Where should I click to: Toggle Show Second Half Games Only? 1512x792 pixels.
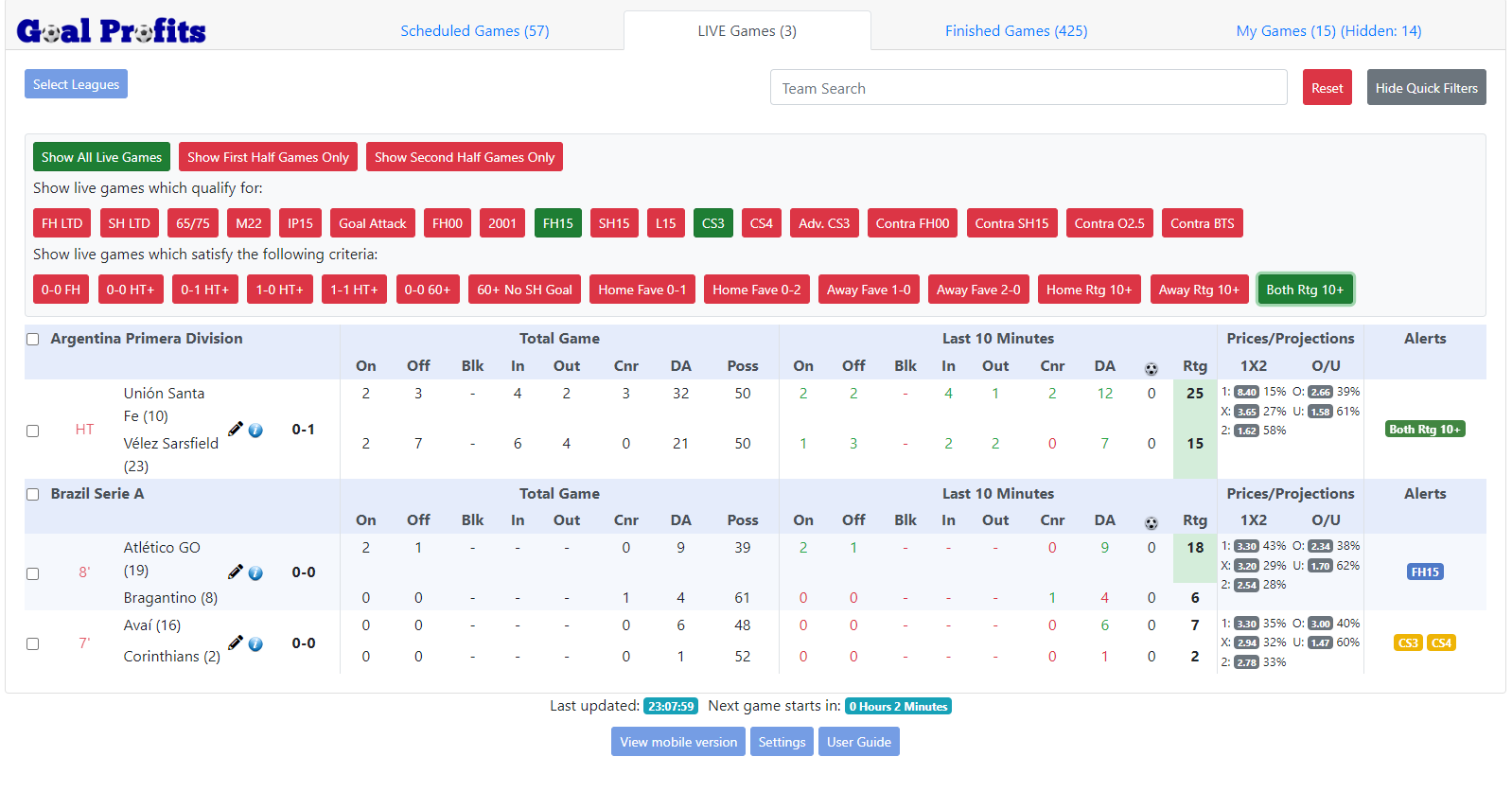pos(465,157)
